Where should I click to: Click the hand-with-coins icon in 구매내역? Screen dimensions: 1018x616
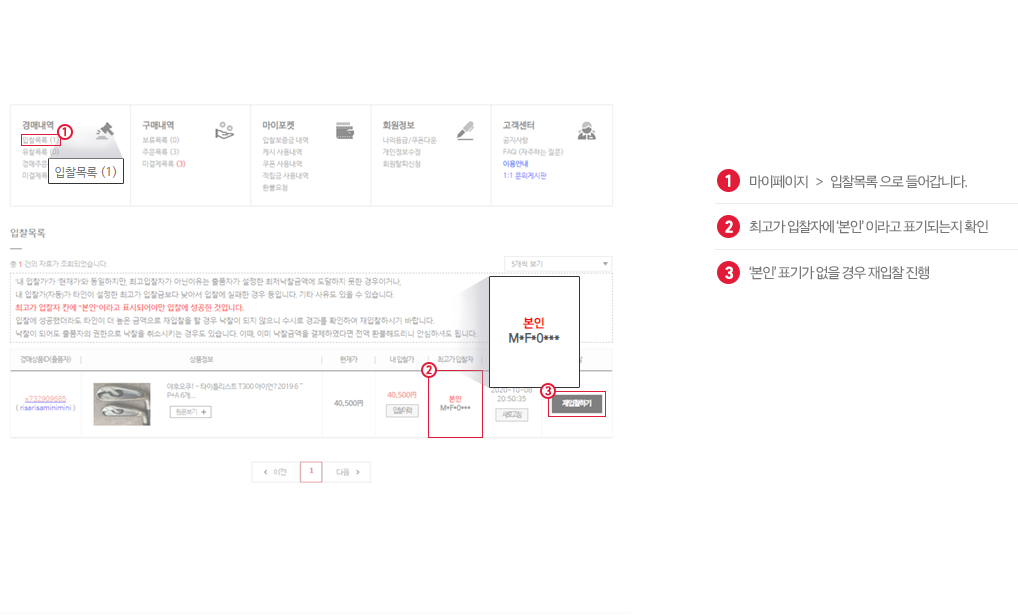click(x=225, y=131)
